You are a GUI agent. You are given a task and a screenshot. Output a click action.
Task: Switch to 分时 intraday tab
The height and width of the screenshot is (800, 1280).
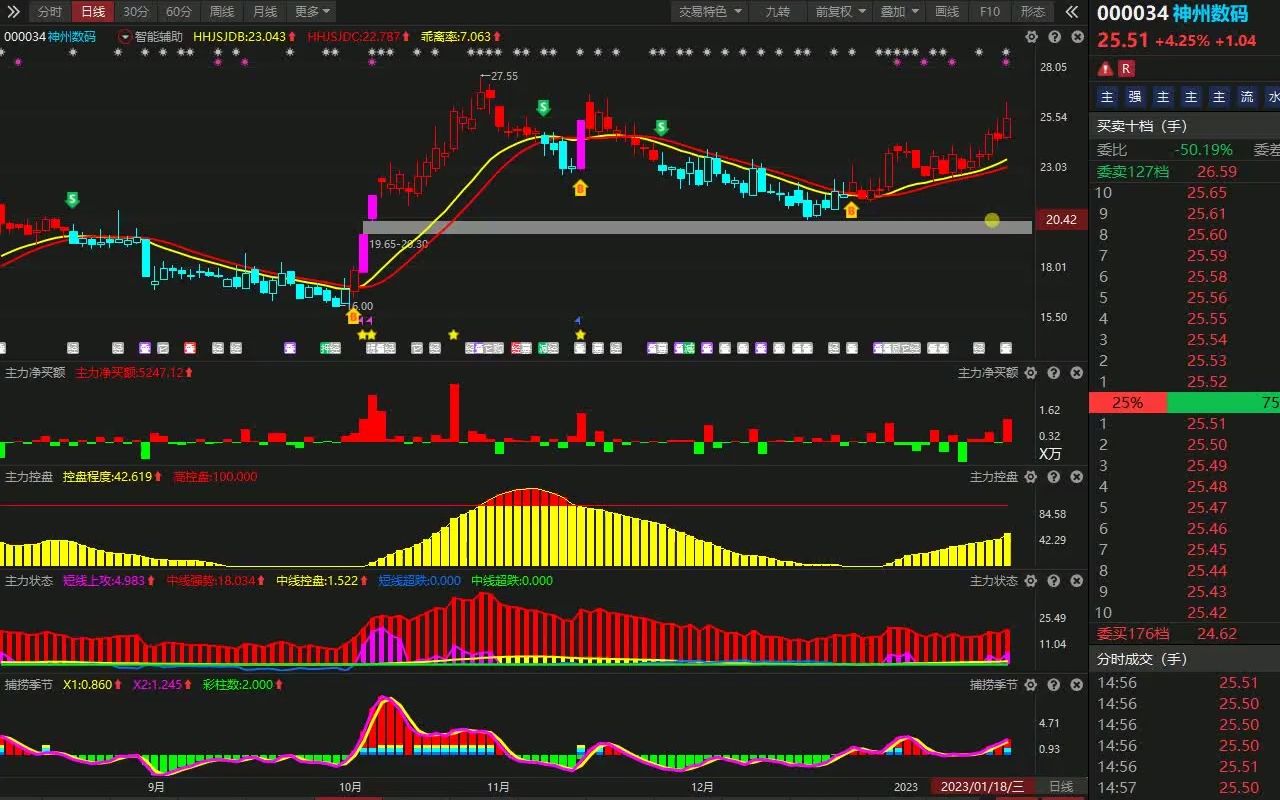point(49,12)
